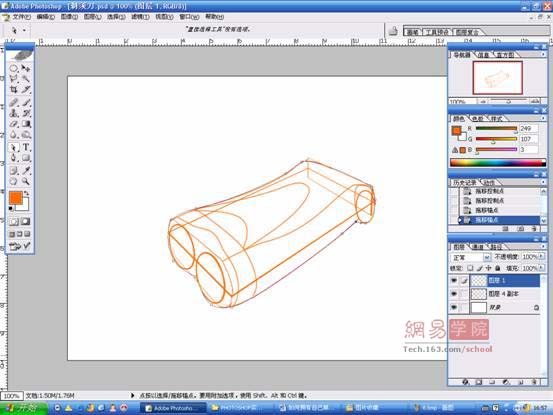Expand the 不透明度 opacity arrow in layers panel
The height and width of the screenshot is (415, 553).
tap(542, 256)
